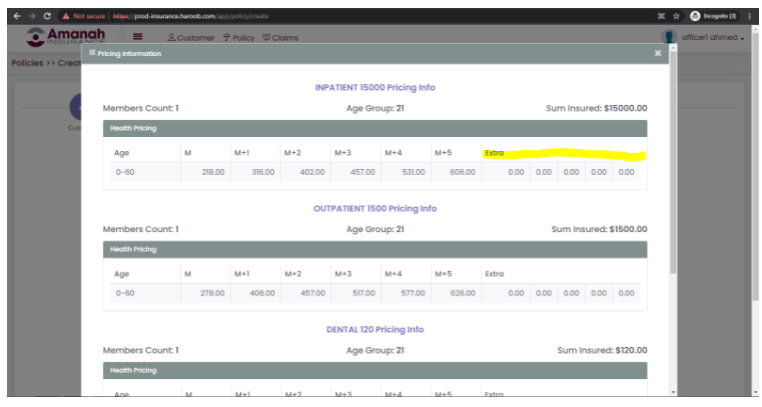Click the browser forward arrow
Image resolution: width=762 pixels, height=407 pixels.
(32, 16)
